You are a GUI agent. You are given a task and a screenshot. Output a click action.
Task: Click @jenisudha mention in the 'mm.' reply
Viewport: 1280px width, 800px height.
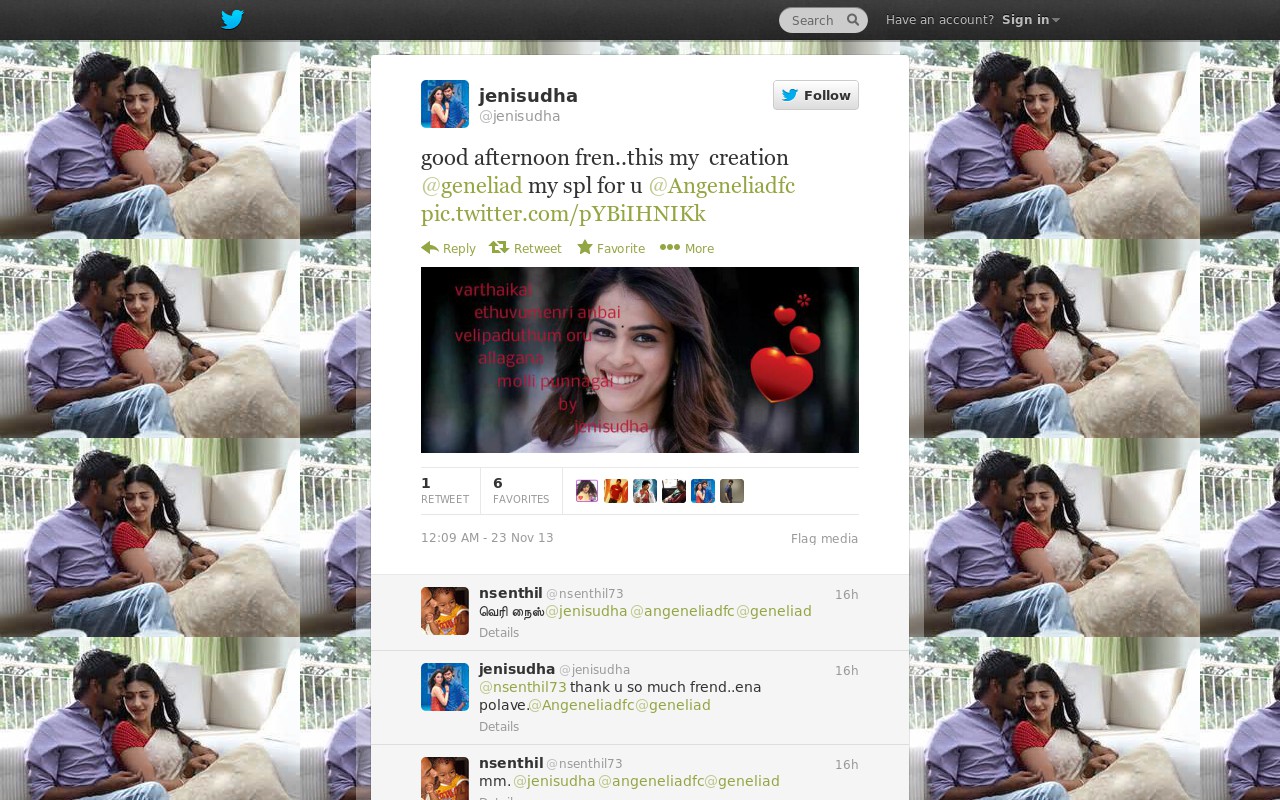(x=554, y=781)
